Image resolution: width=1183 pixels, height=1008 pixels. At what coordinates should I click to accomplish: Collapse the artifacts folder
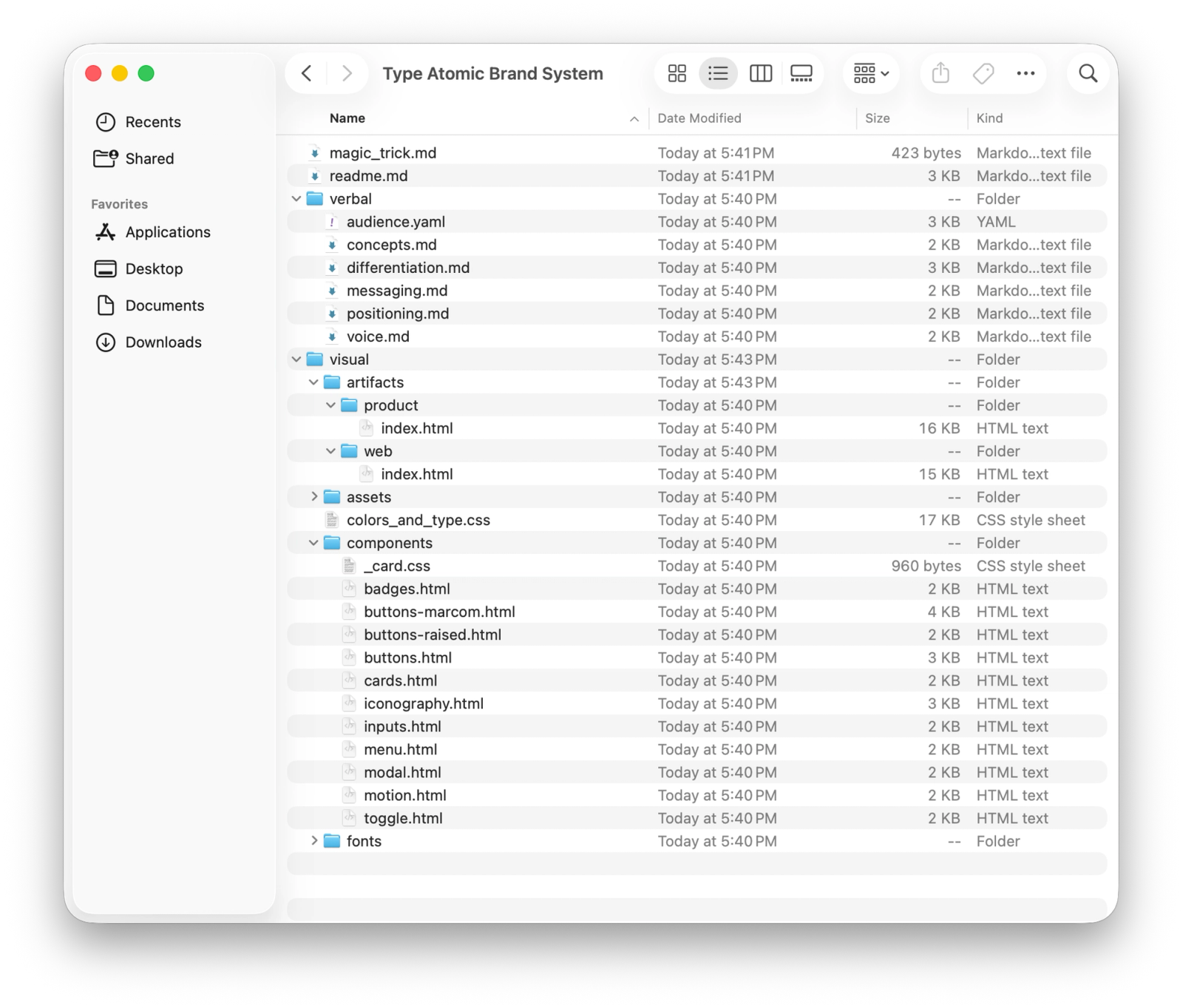(x=313, y=382)
